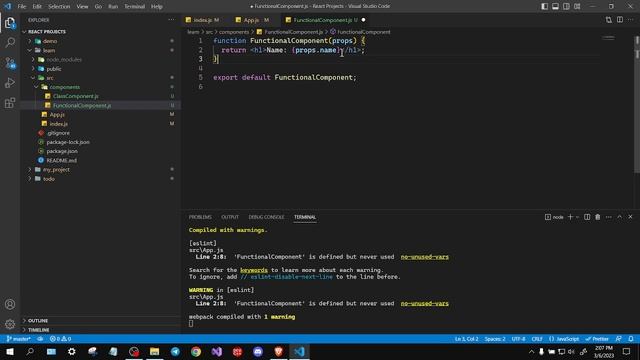Collapse the components folder
This screenshot has height=360, width=640.
(x=64, y=87)
